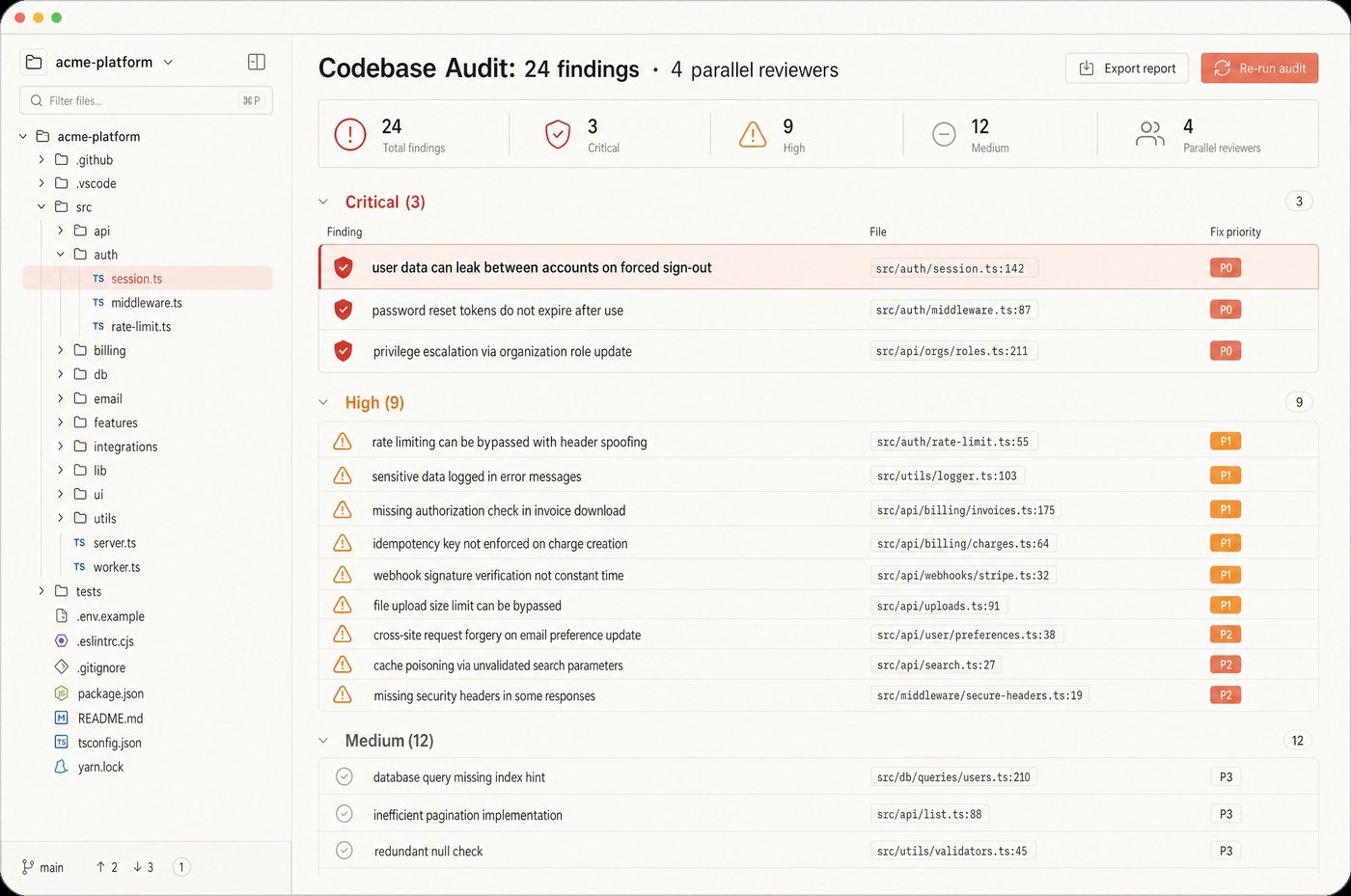This screenshot has height=896, width=1351.
Task: Click the README.md markdown icon
Action: pyautogui.click(x=61, y=719)
